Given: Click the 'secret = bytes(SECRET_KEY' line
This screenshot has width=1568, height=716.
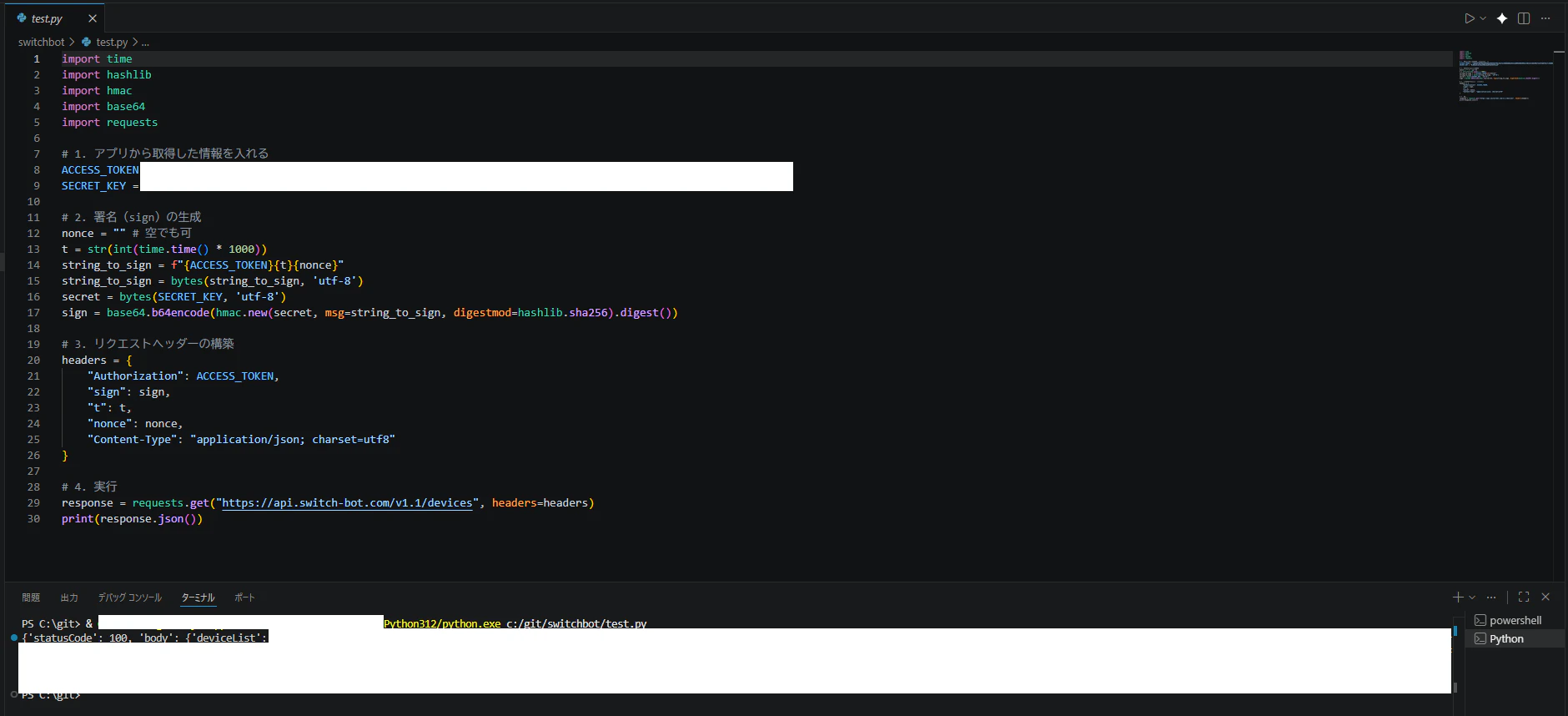Looking at the screenshot, I should tap(173, 297).
